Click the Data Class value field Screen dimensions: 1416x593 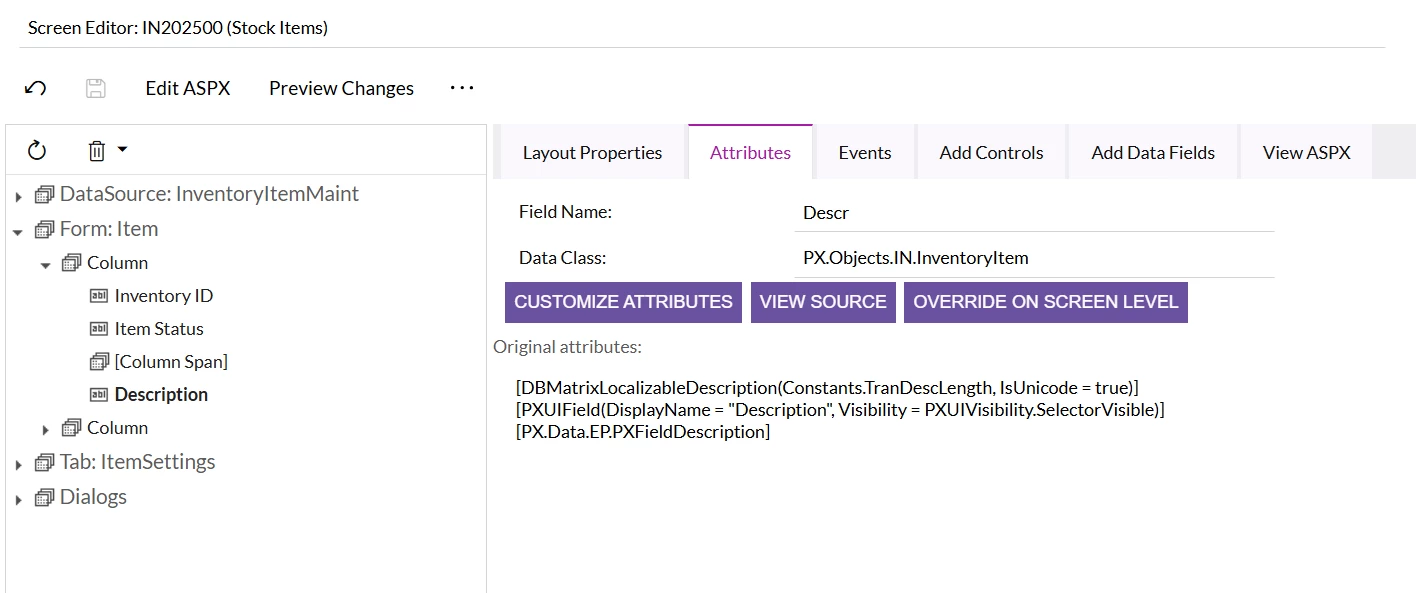[x=1034, y=258]
